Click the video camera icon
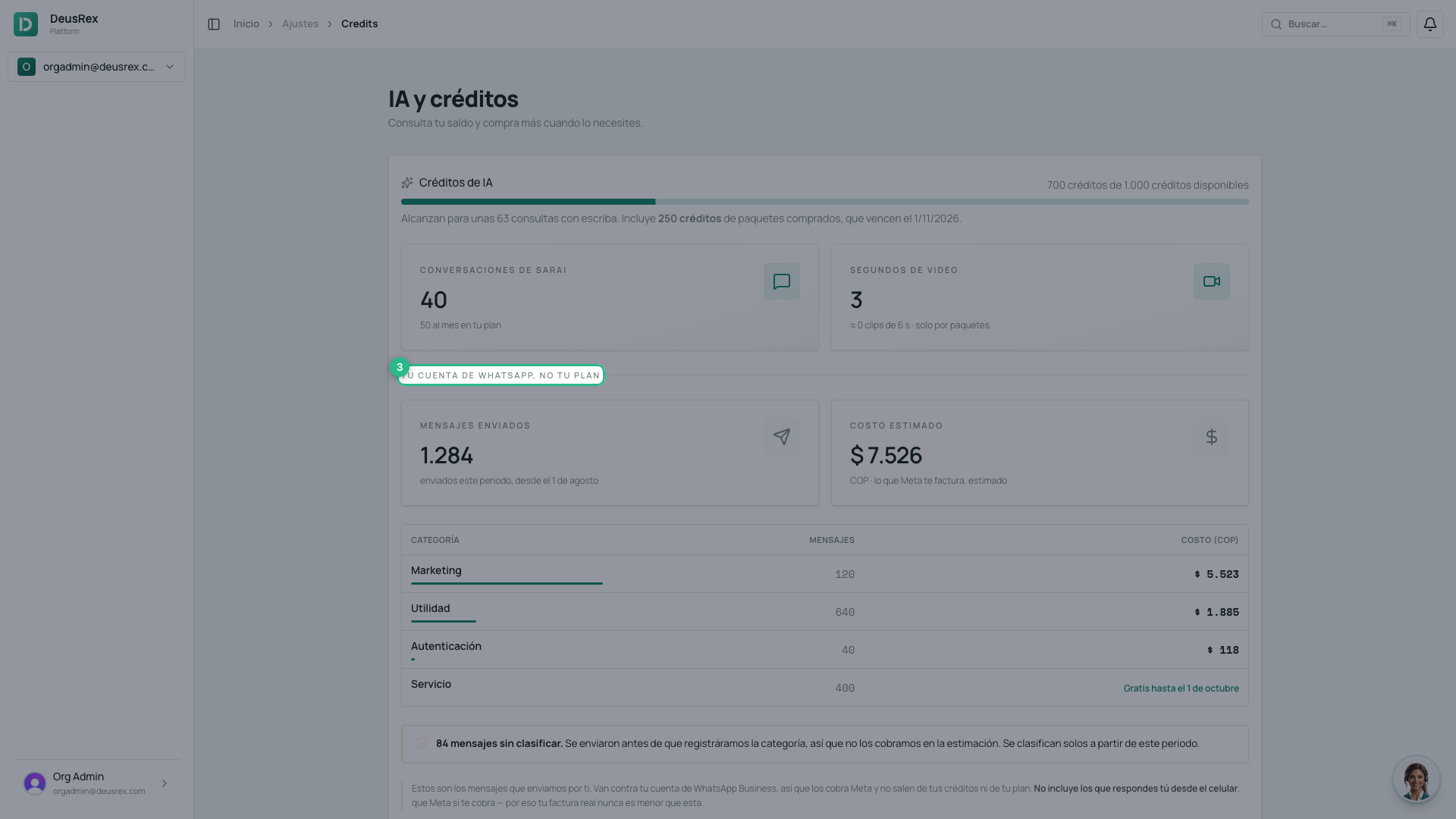The image size is (1456, 819). click(1211, 281)
